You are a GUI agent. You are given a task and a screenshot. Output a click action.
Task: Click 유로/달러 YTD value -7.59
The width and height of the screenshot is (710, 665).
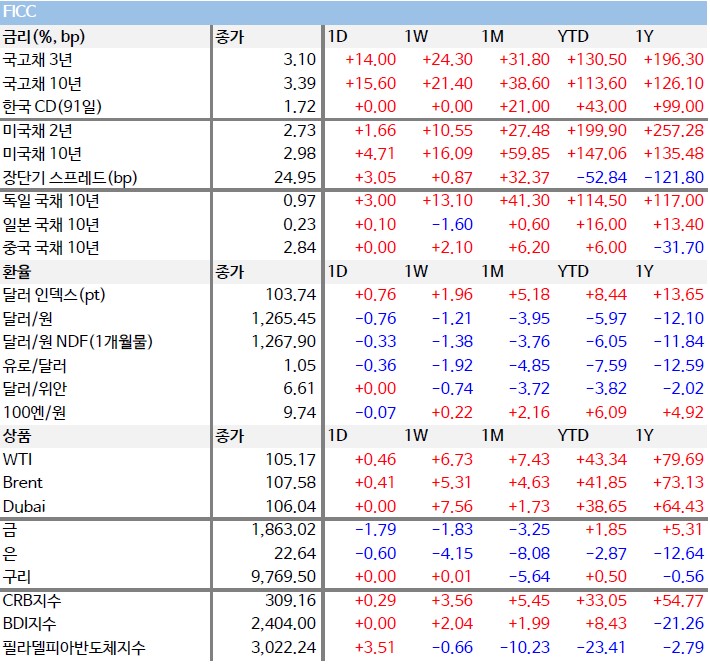(606, 365)
